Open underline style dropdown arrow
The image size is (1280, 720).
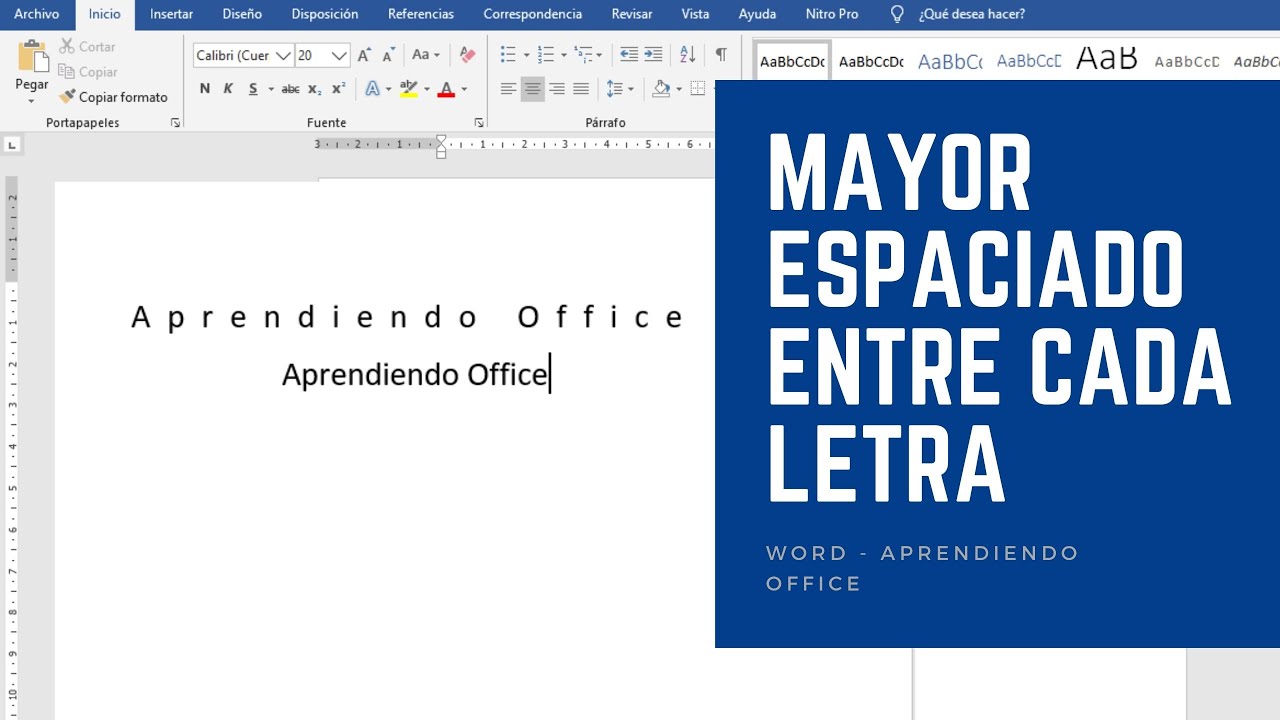(x=271, y=89)
